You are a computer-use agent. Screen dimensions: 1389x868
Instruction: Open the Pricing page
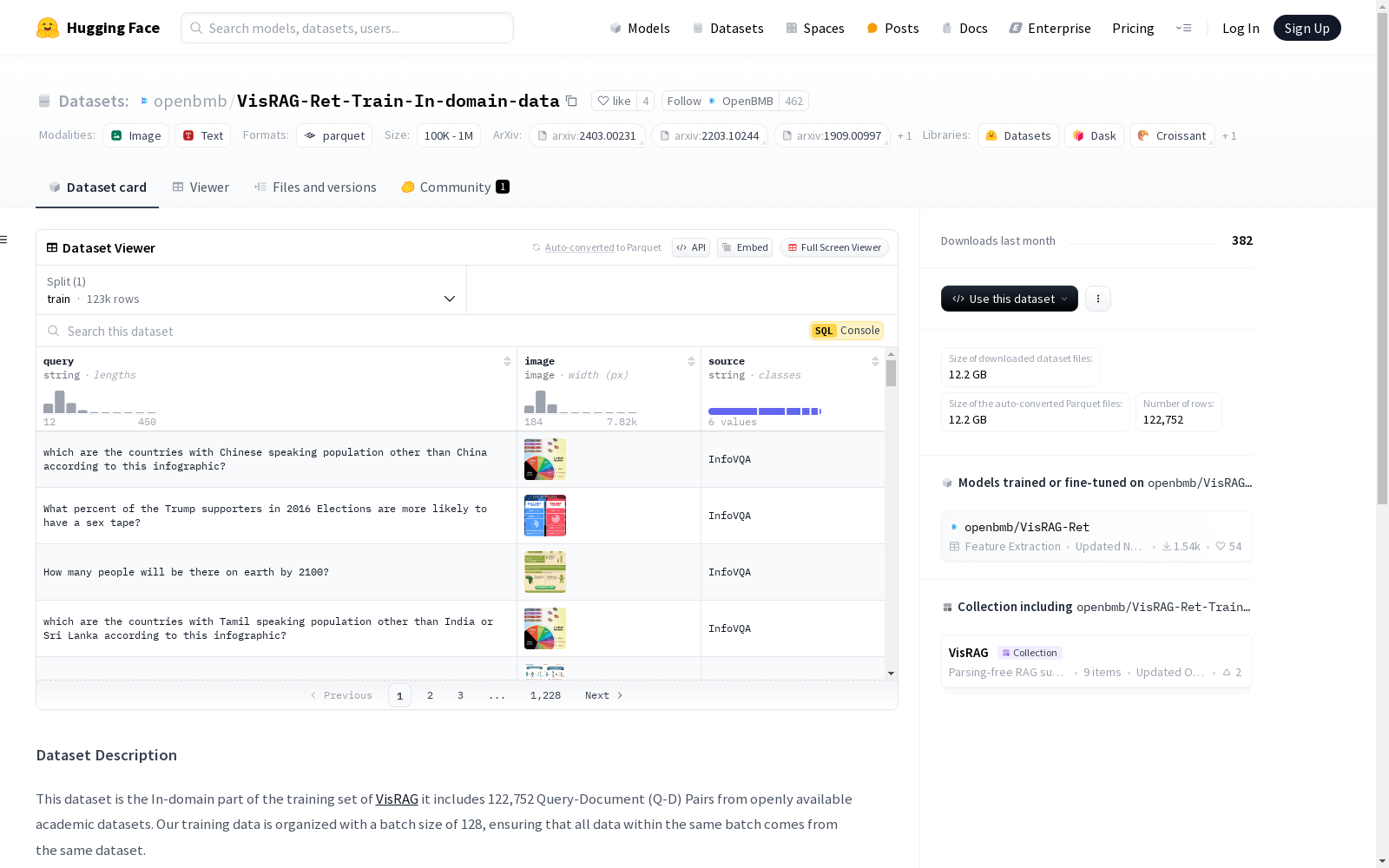click(x=1133, y=28)
